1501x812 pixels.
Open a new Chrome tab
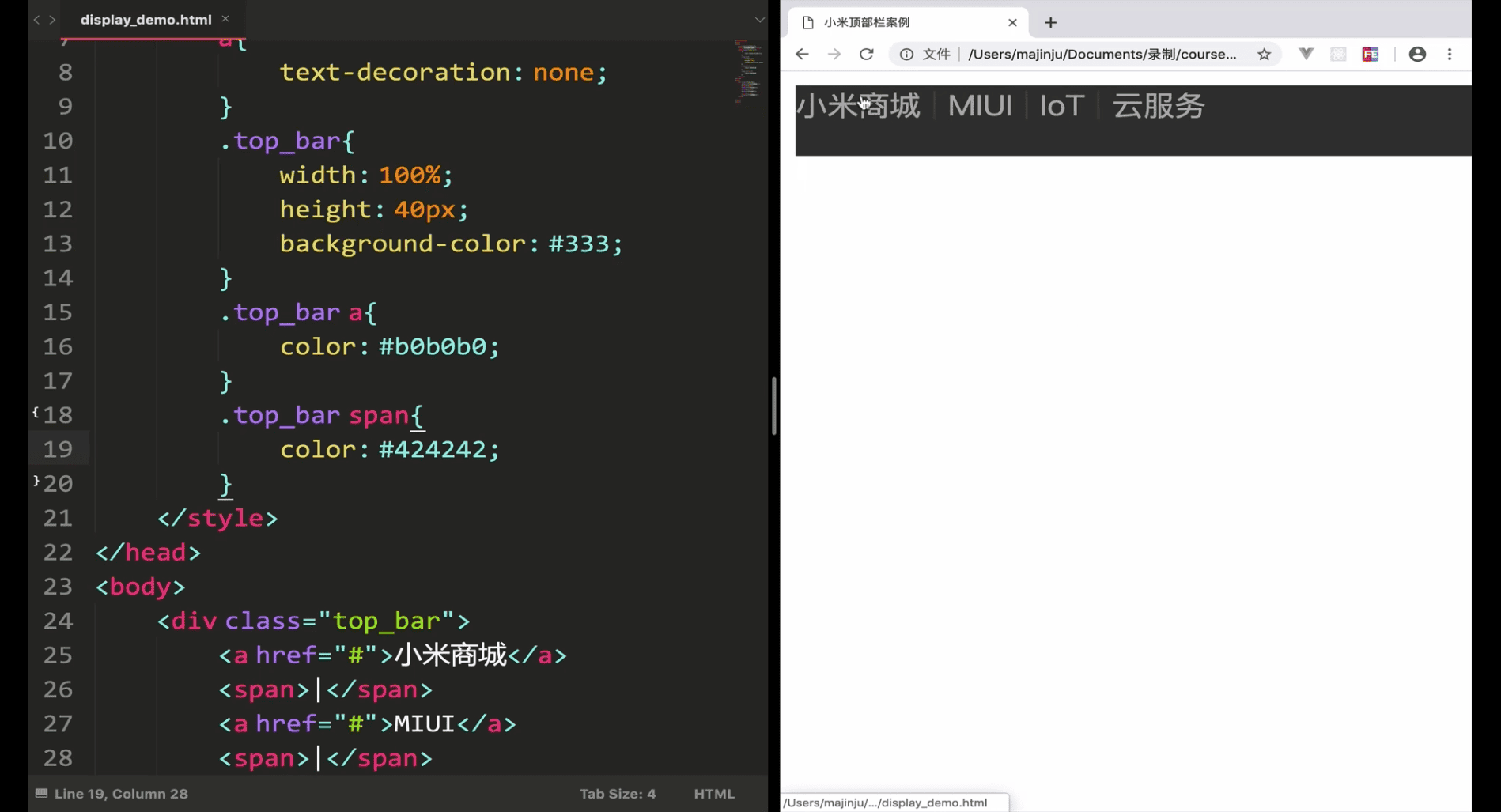click(1050, 22)
